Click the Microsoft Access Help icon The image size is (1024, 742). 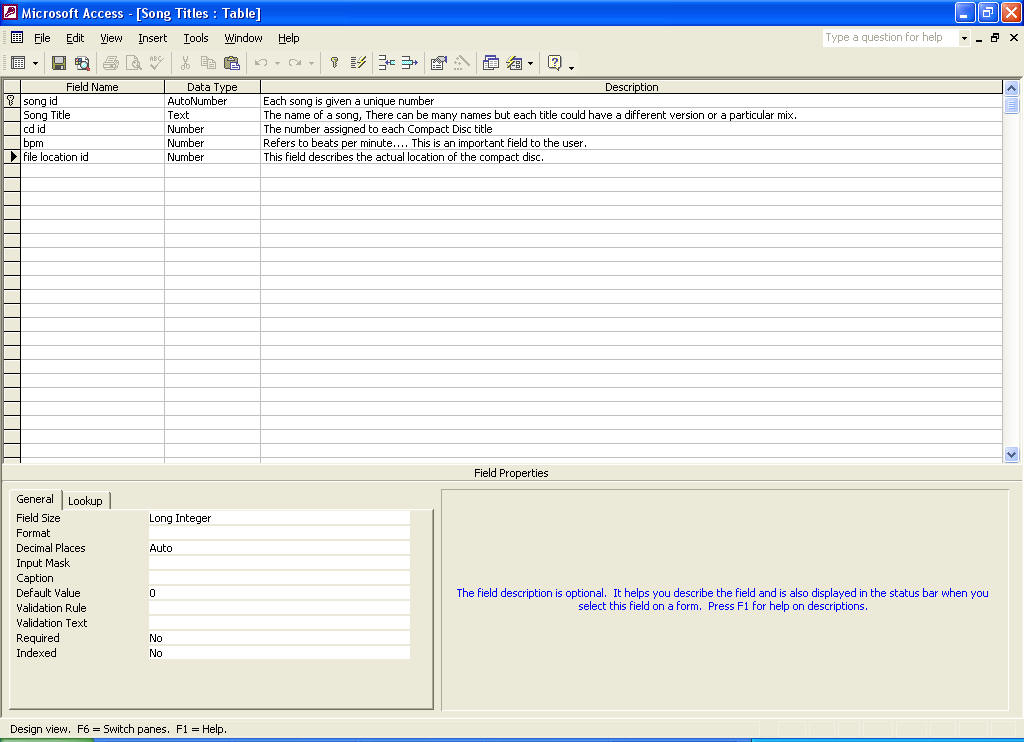(555, 63)
